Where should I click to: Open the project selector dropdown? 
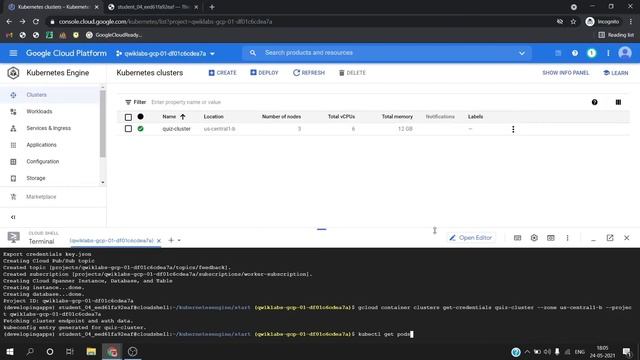pos(165,53)
